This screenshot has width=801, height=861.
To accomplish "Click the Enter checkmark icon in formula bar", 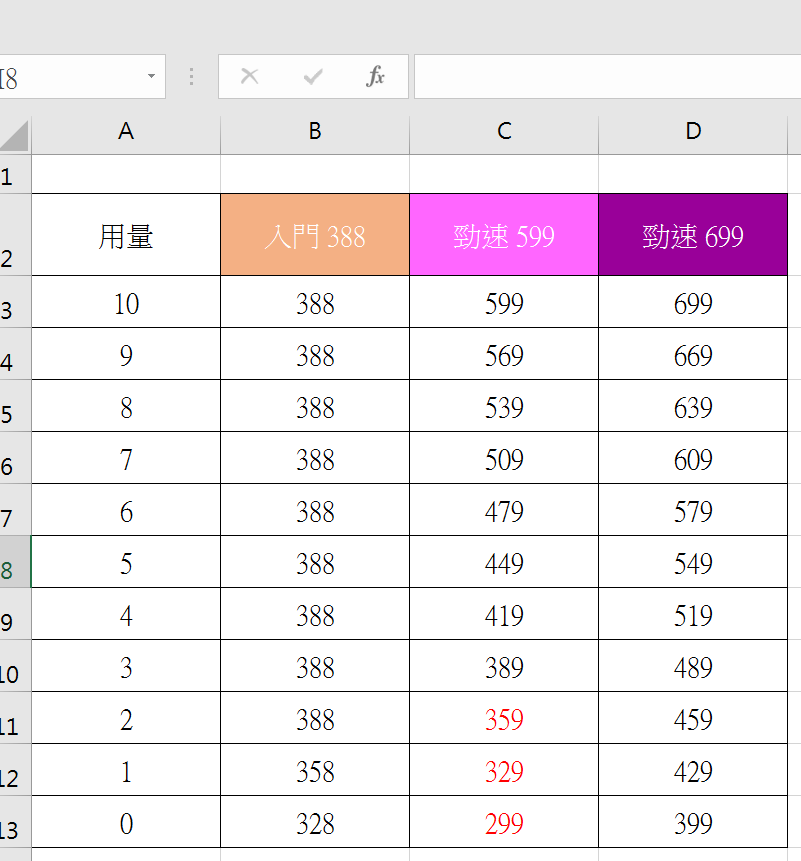I will [x=313, y=76].
